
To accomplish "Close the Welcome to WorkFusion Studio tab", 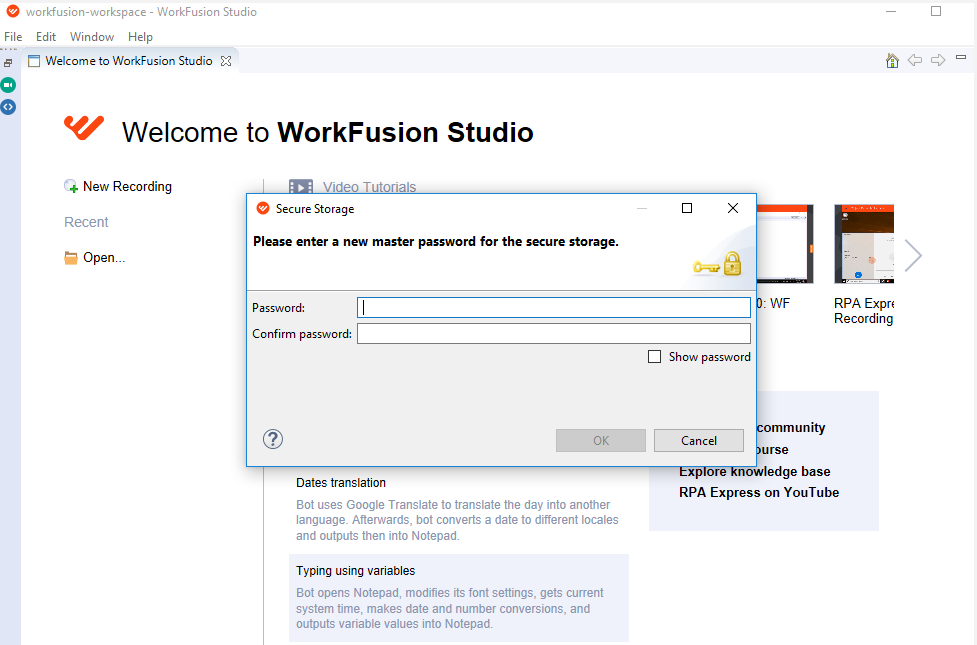I will [226, 61].
